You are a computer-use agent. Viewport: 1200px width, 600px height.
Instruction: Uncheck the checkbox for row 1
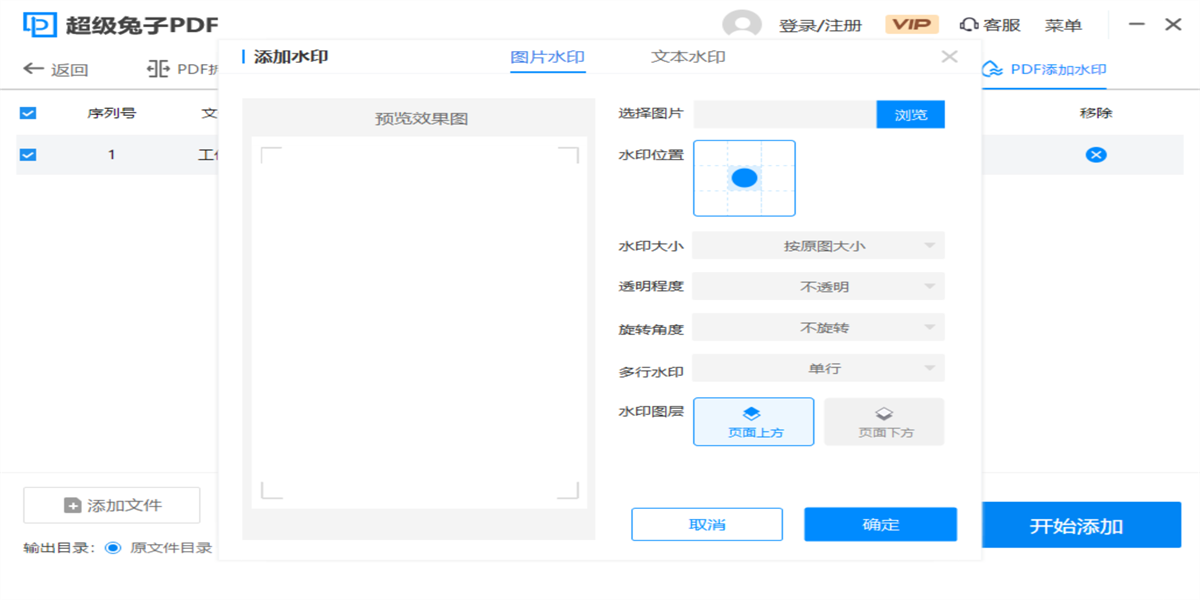[28, 154]
